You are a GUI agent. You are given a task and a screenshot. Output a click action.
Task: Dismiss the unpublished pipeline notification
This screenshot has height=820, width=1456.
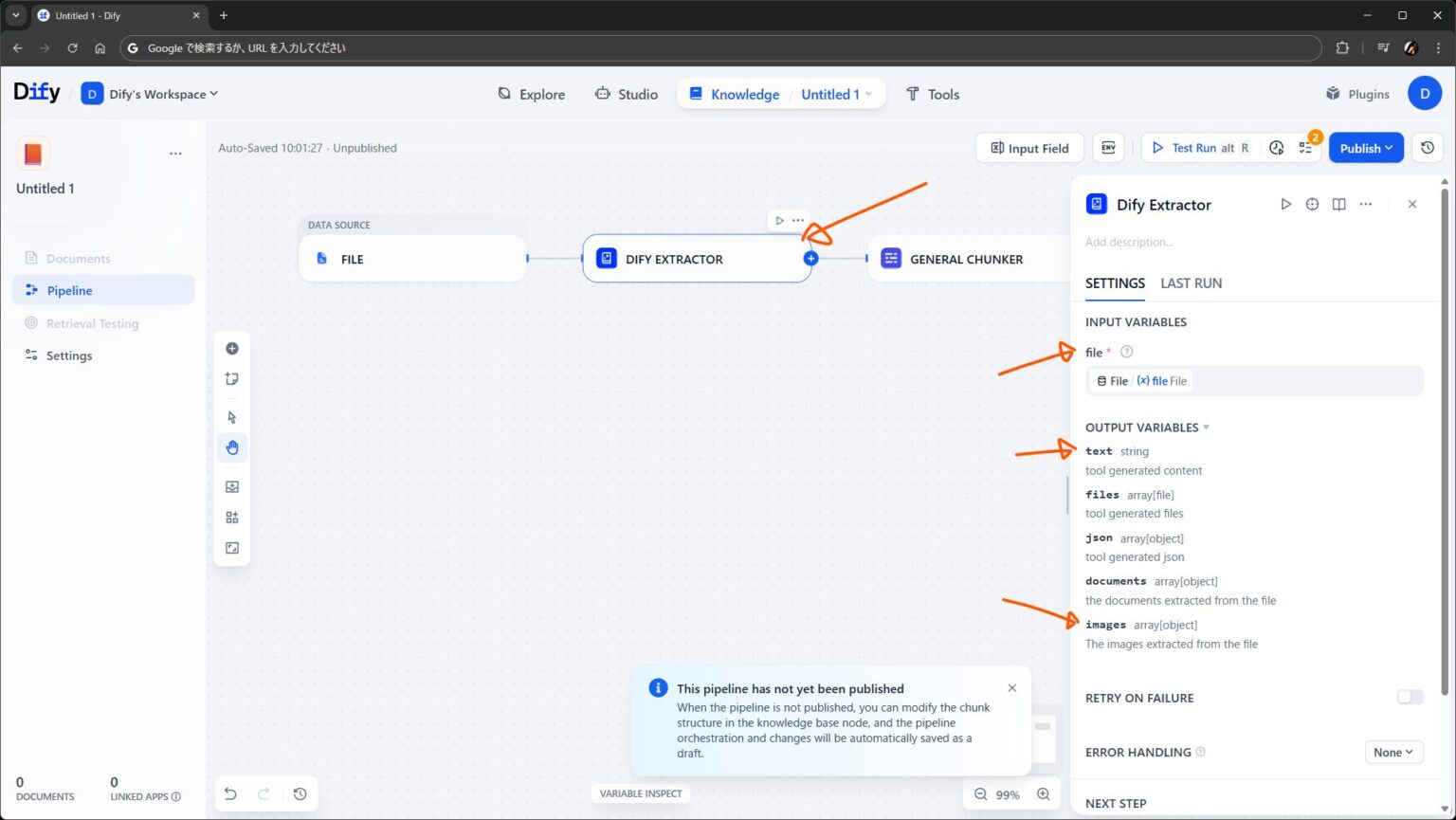coord(1011,687)
